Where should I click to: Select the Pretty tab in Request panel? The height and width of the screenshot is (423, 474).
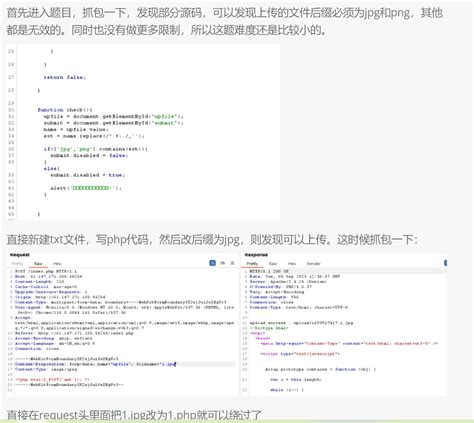click(x=17, y=264)
